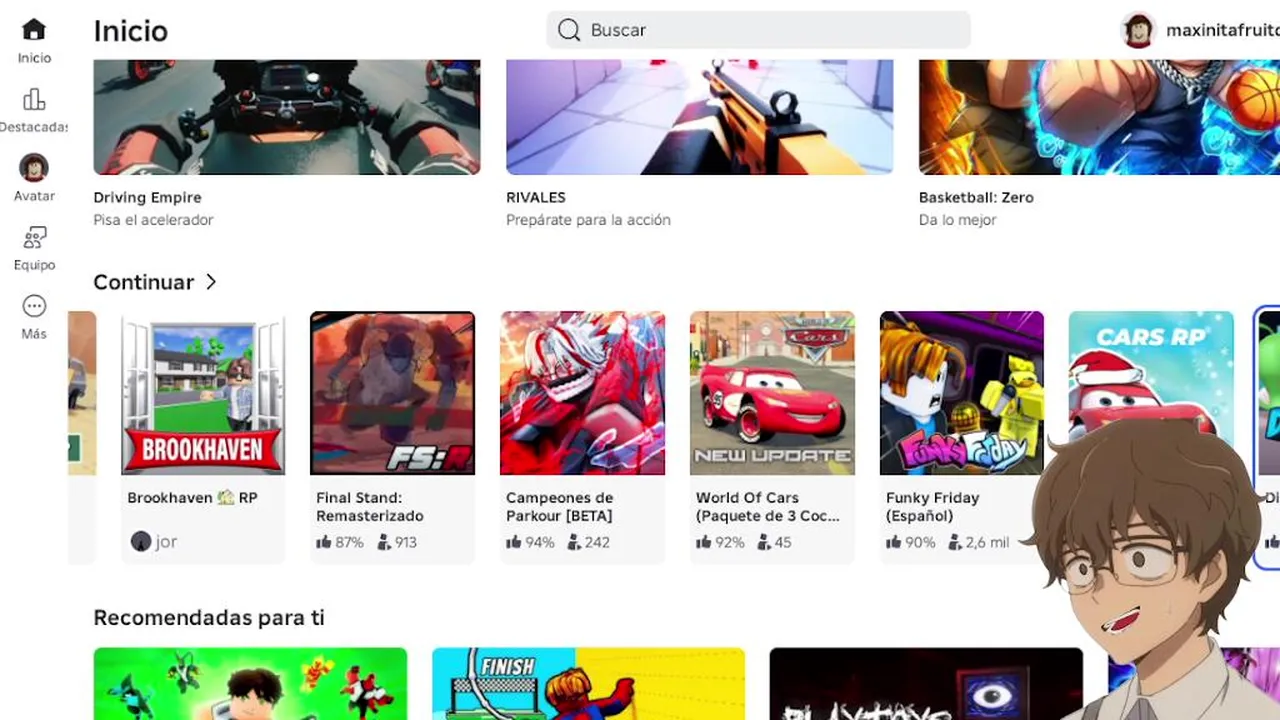
Task: Open the Más three-dots icon
Action: coord(34,306)
